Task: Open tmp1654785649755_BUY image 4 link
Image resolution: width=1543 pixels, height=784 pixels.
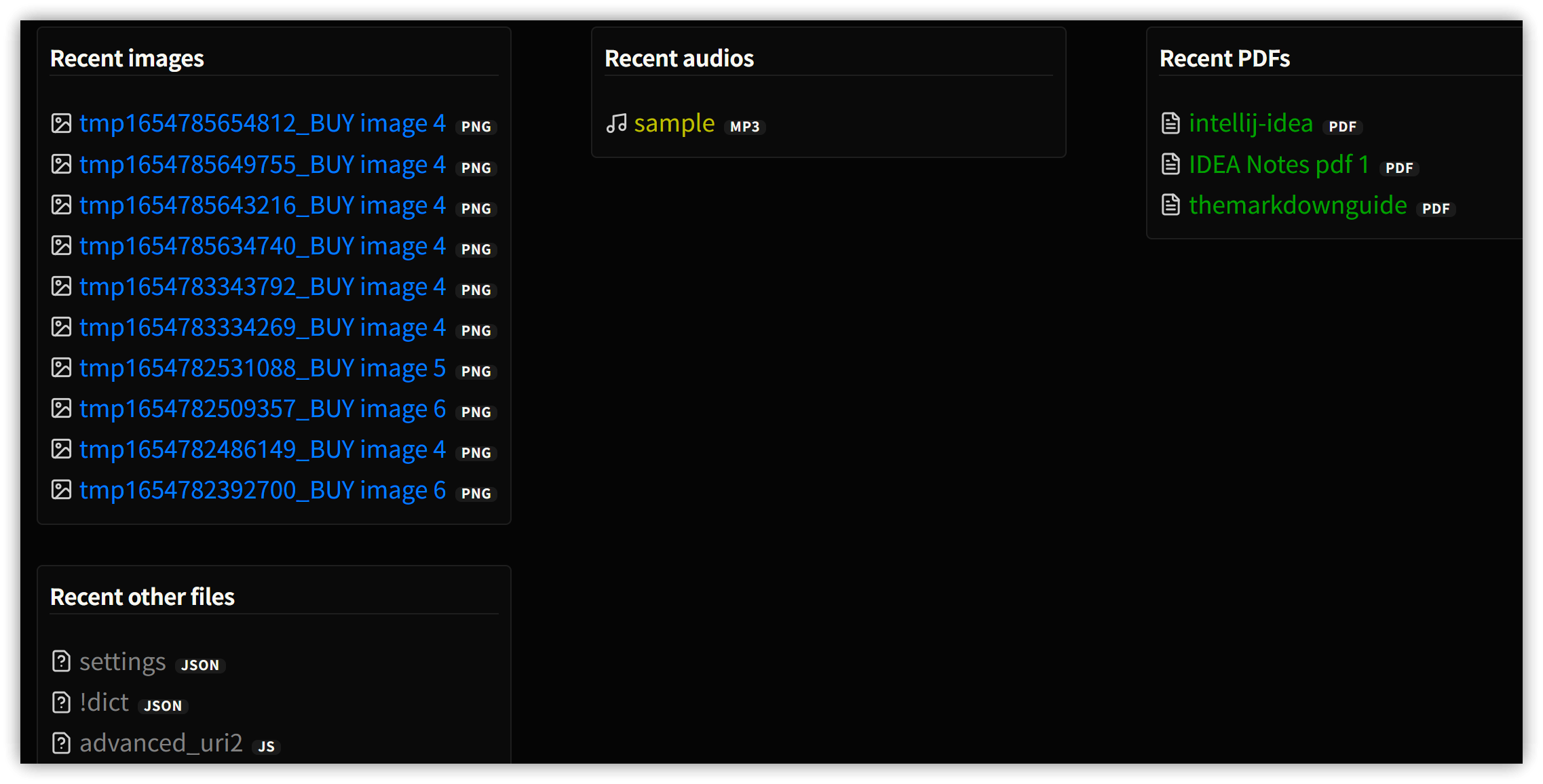Action: tap(262, 165)
